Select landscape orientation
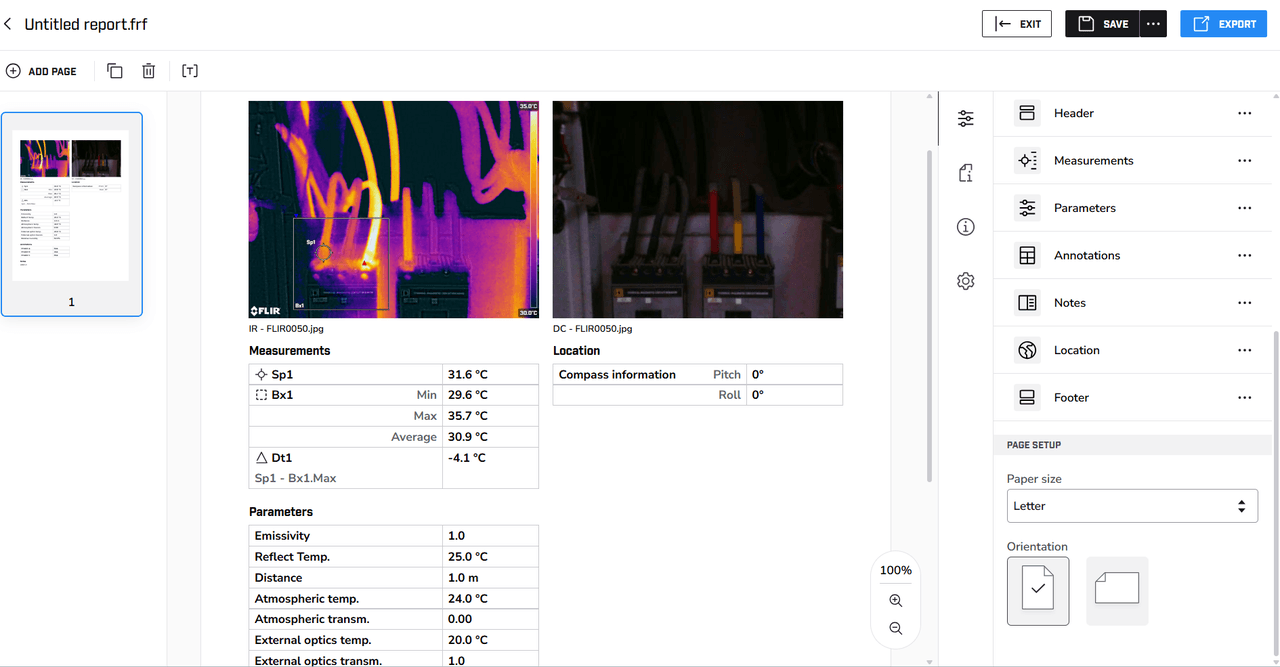 pyautogui.click(x=1117, y=591)
